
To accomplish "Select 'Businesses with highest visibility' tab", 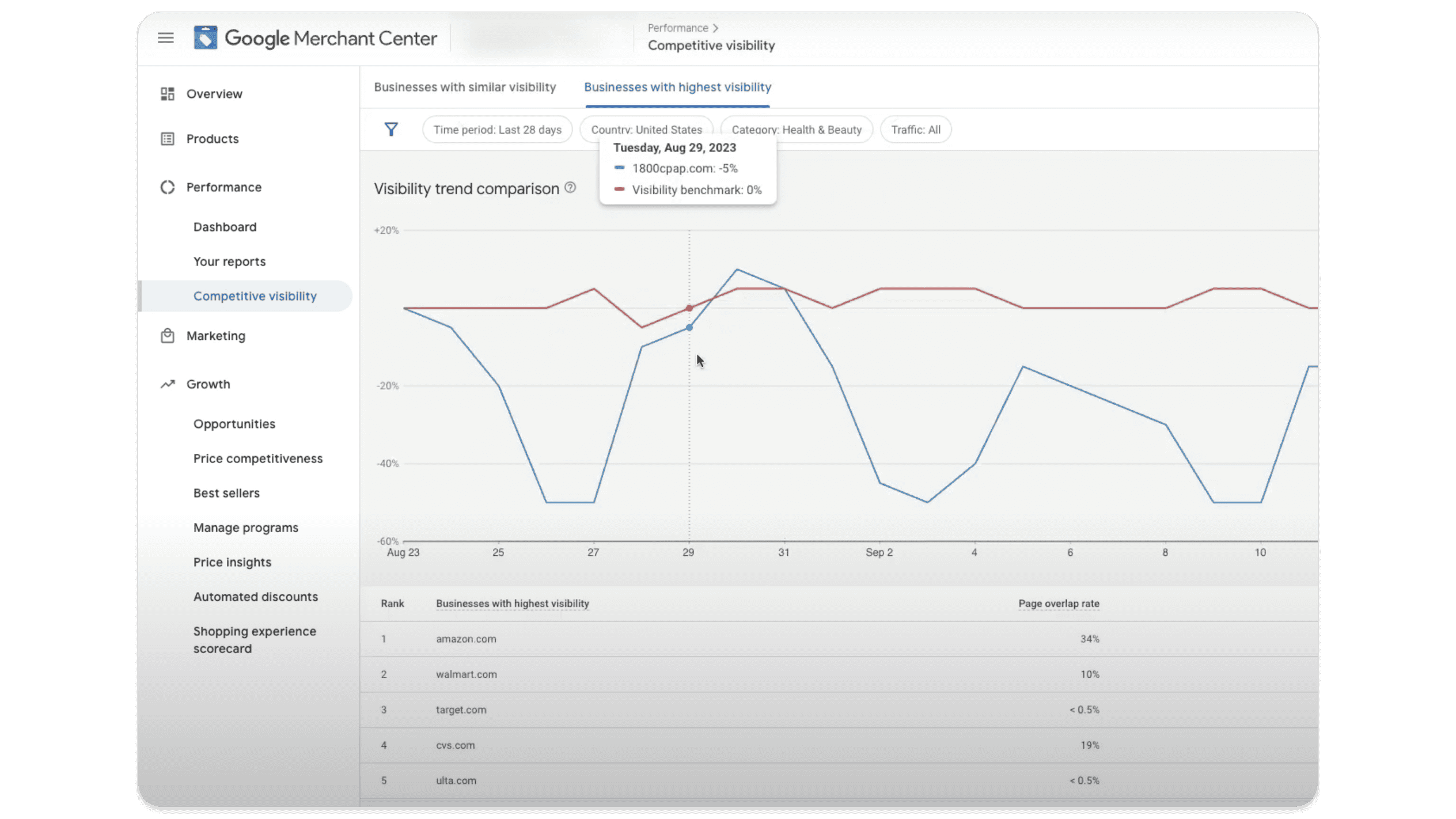I will (x=677, y=87).
